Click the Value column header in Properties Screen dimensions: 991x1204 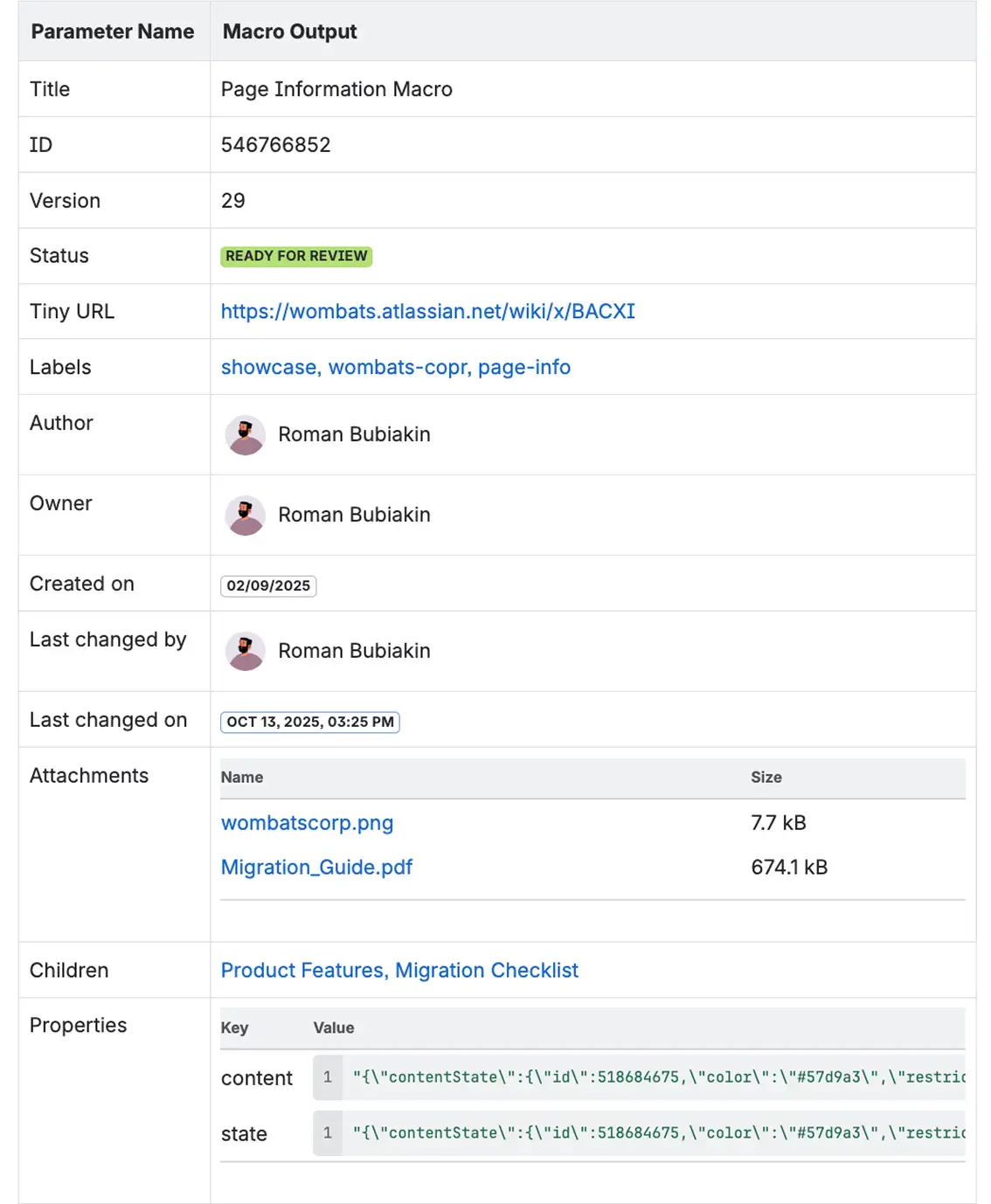pos(334,1028)
